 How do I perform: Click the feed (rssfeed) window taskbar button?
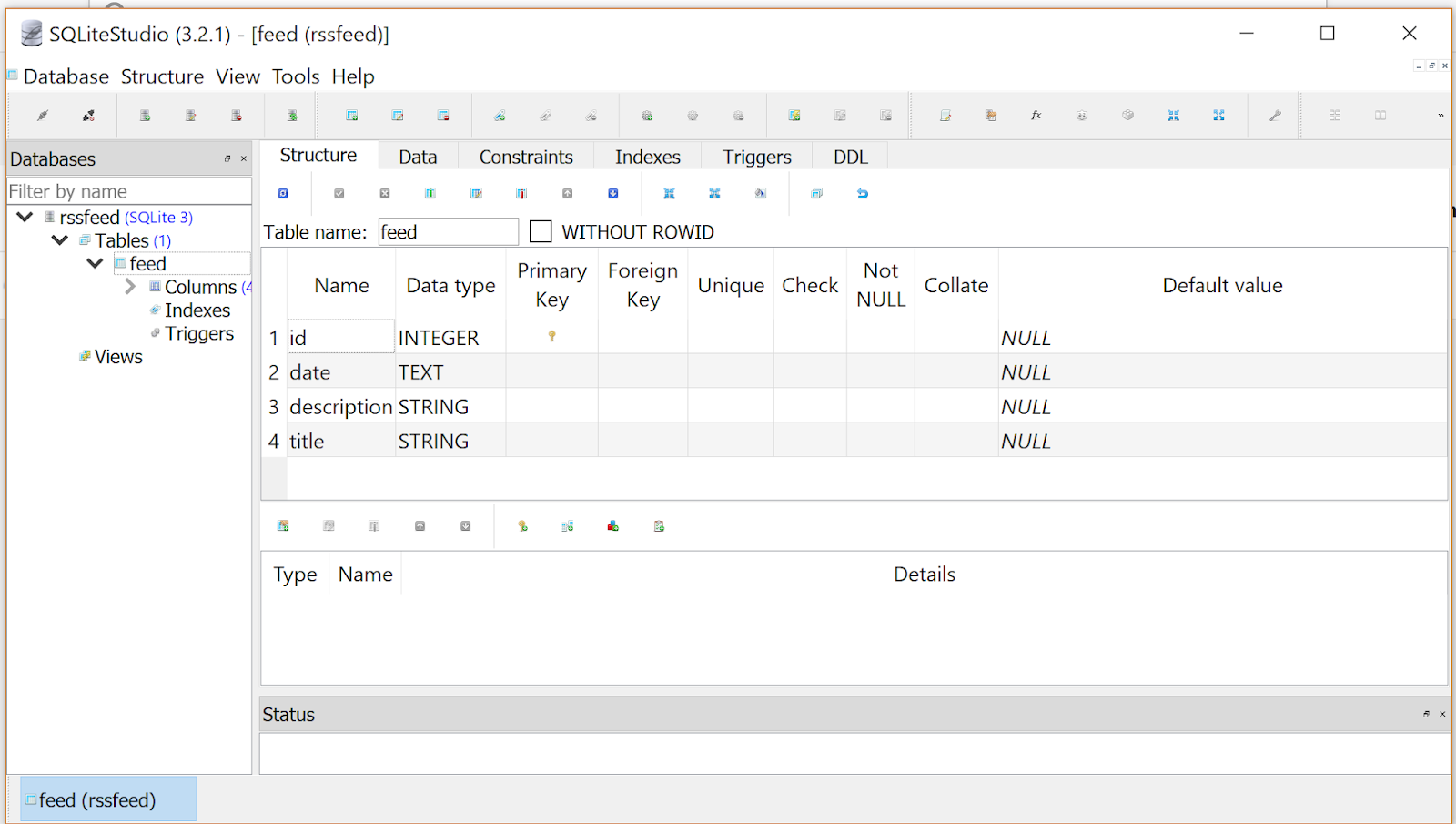[107, 799]
